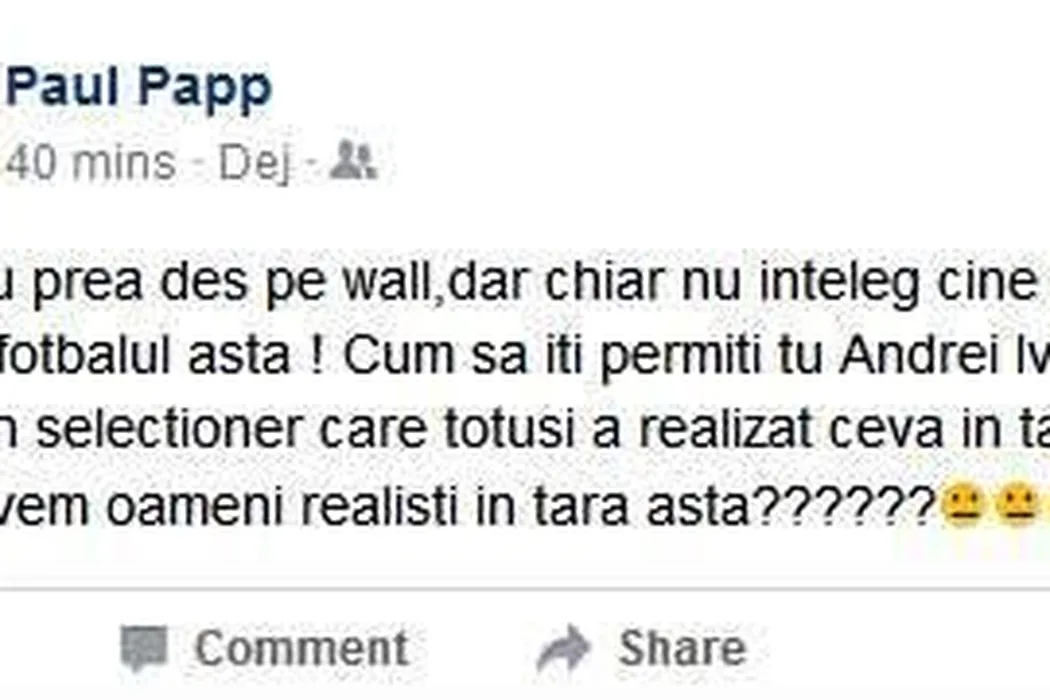Click the Comment speech bubble icon
The image size is (1050, 700).
(x=143, y=648)
